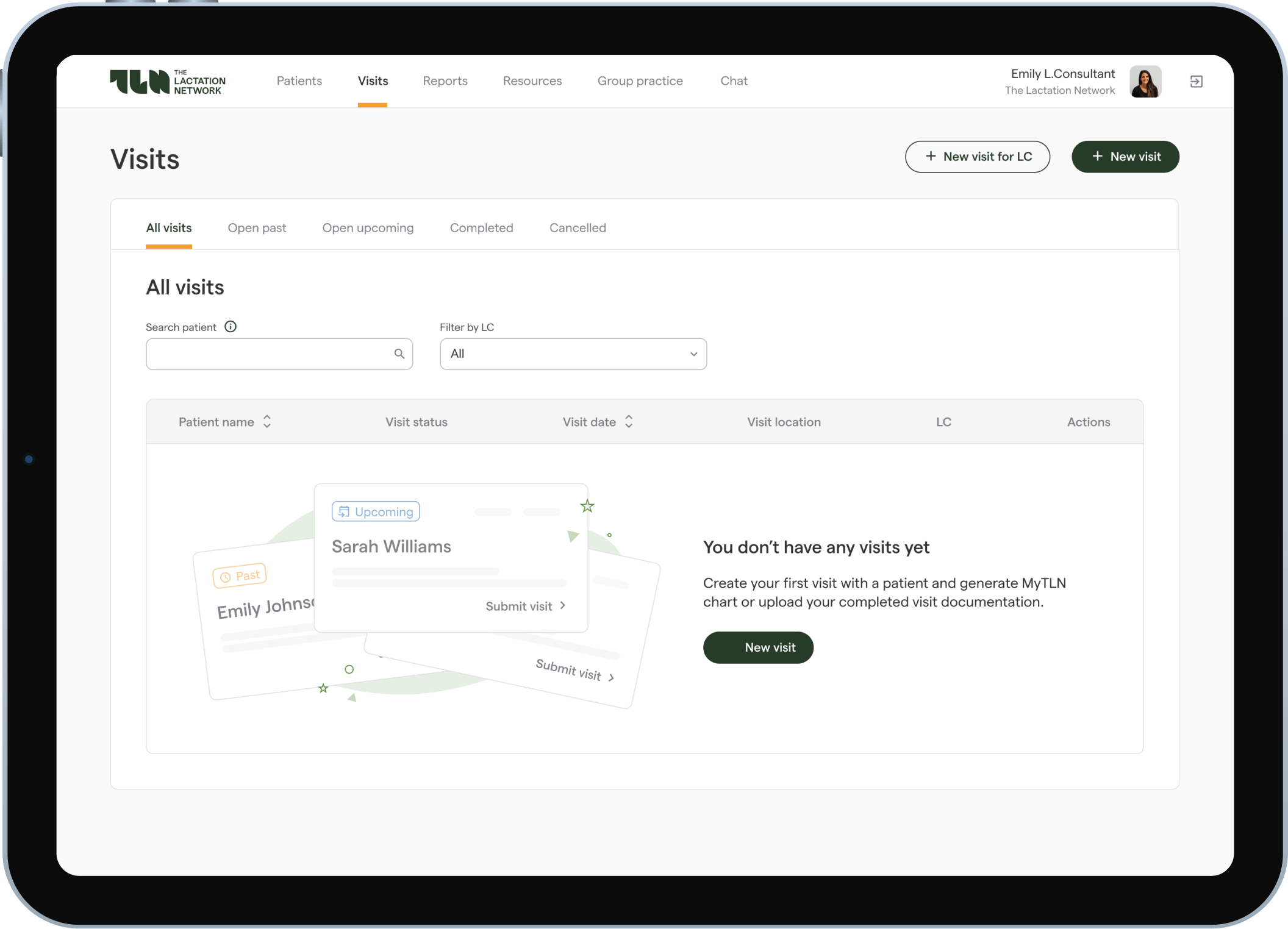Open the Patients menu item
The image size is (1288, 929).
[x=299, y=81]
